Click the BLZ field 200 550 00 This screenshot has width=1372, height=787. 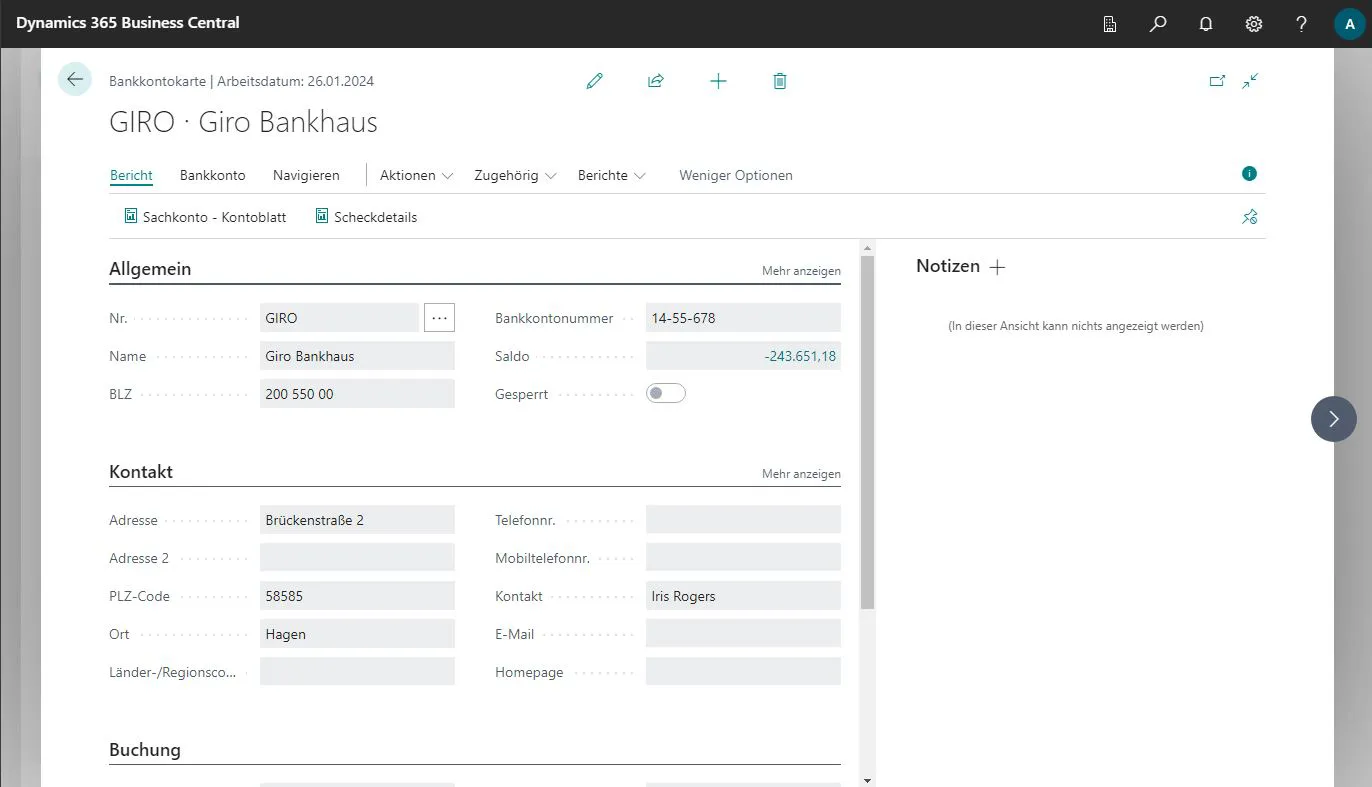click(x=357, y=394)
